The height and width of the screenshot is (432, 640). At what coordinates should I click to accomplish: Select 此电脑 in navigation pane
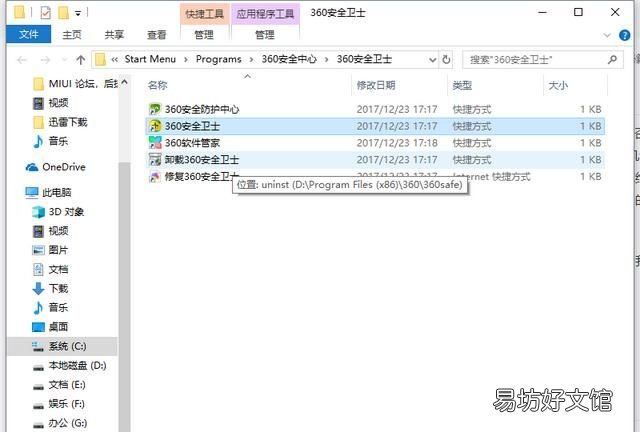48,192
